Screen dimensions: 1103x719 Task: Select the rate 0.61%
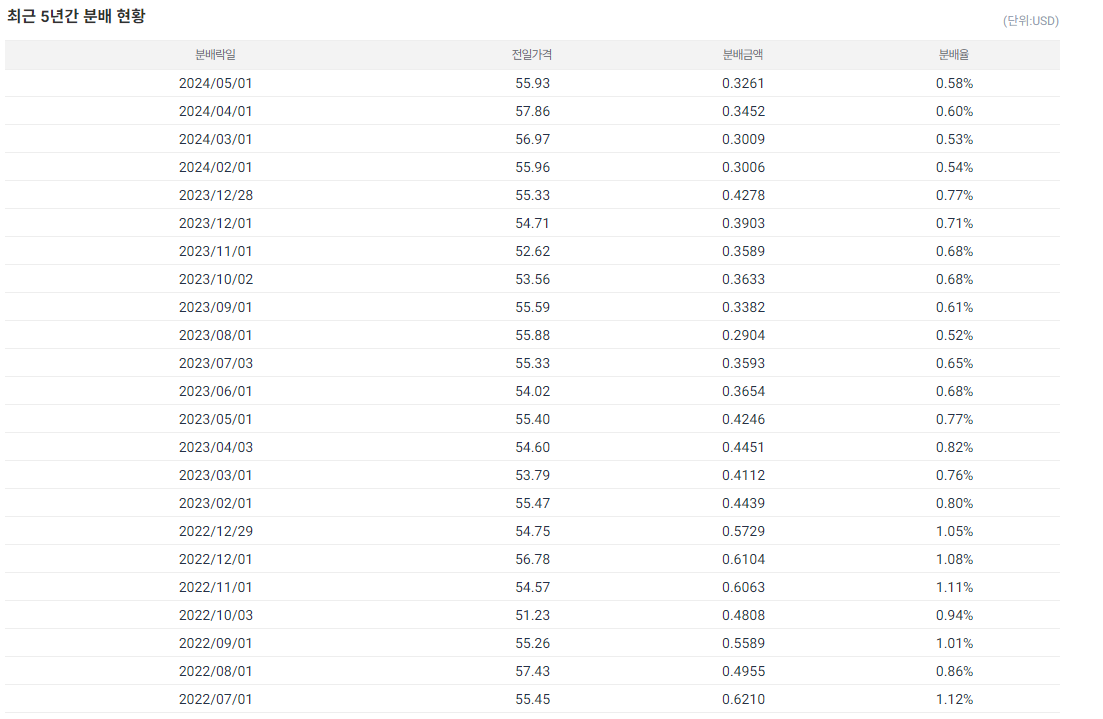coord(955,307)
